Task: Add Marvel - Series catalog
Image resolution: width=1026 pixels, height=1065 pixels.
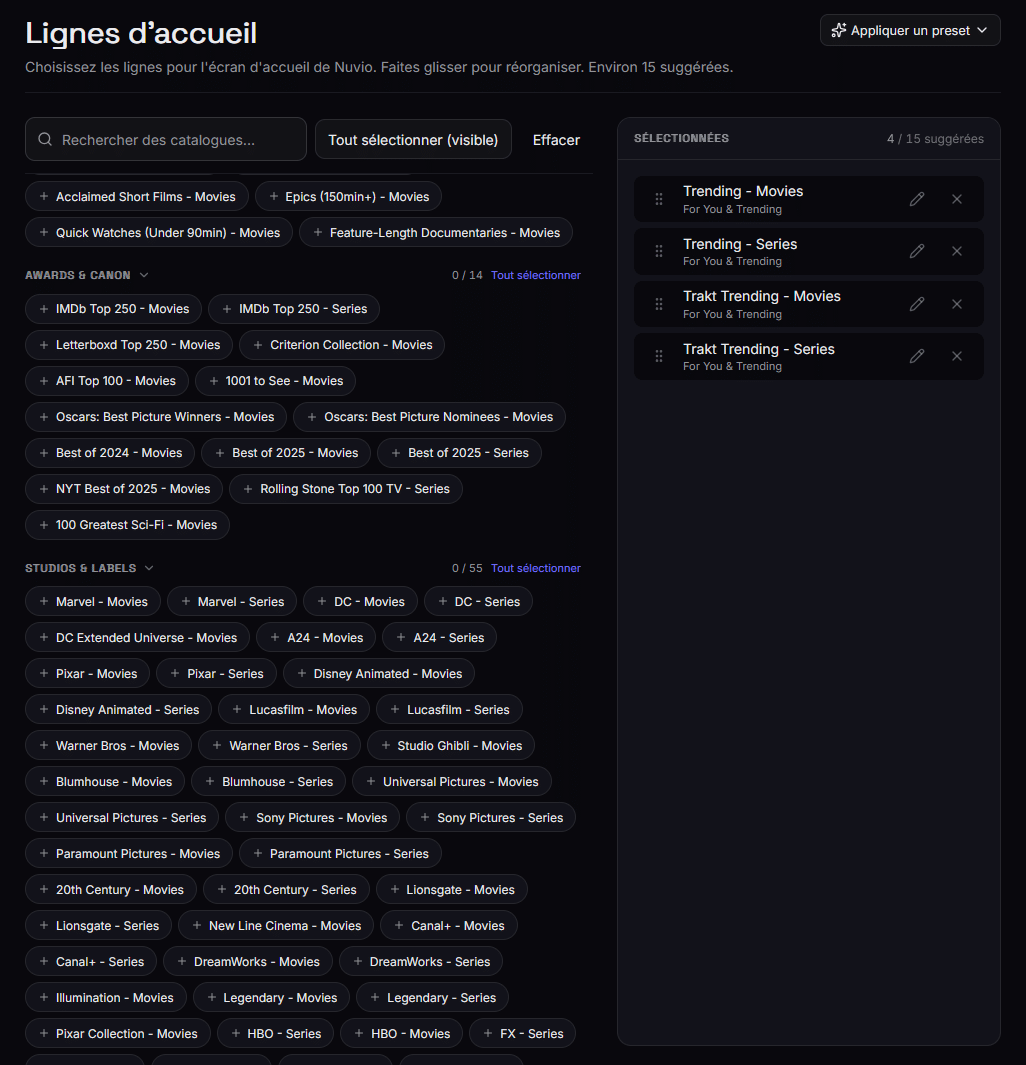Action: 232,602
